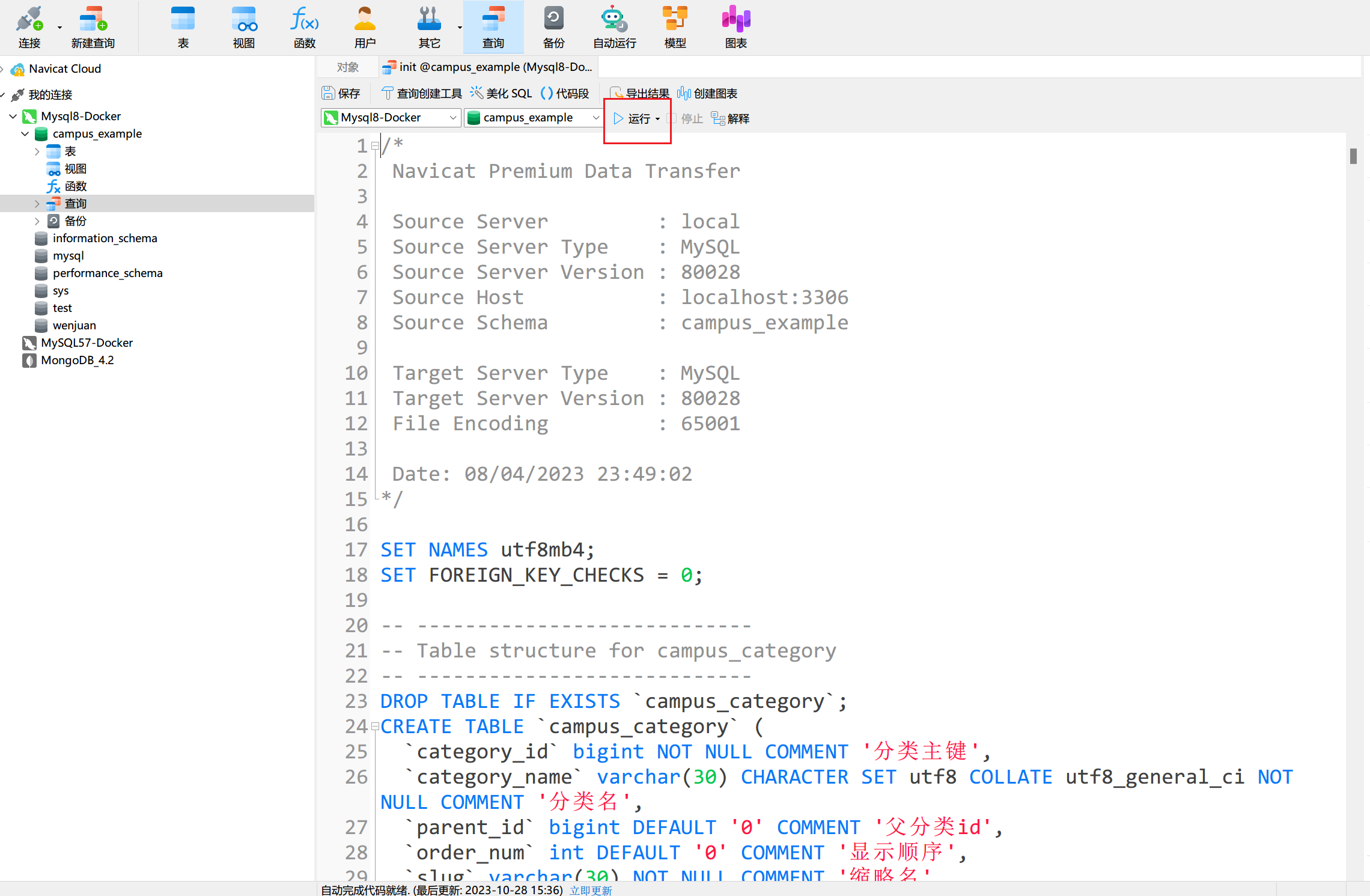The image size is (1370, 896).
Task: Click the Stop (停止) button
Action: tap(685, 118)
